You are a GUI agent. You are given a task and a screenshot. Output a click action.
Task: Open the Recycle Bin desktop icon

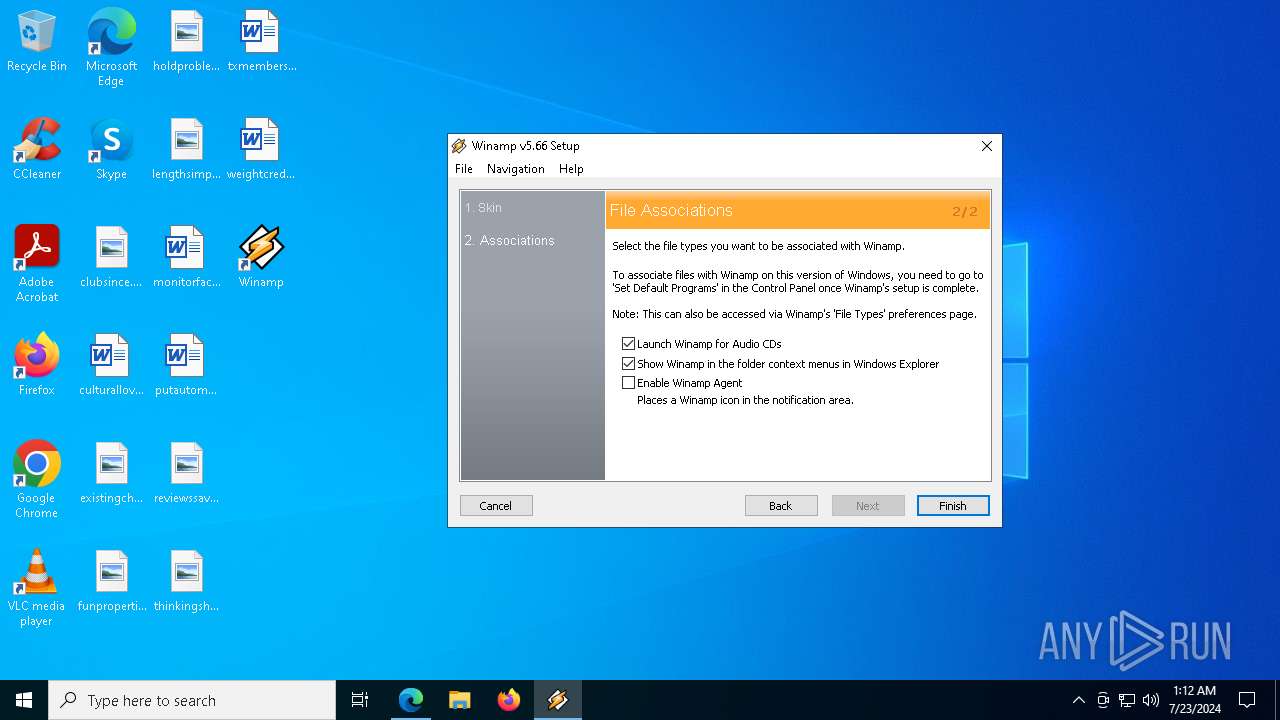(x=37, y=42)
